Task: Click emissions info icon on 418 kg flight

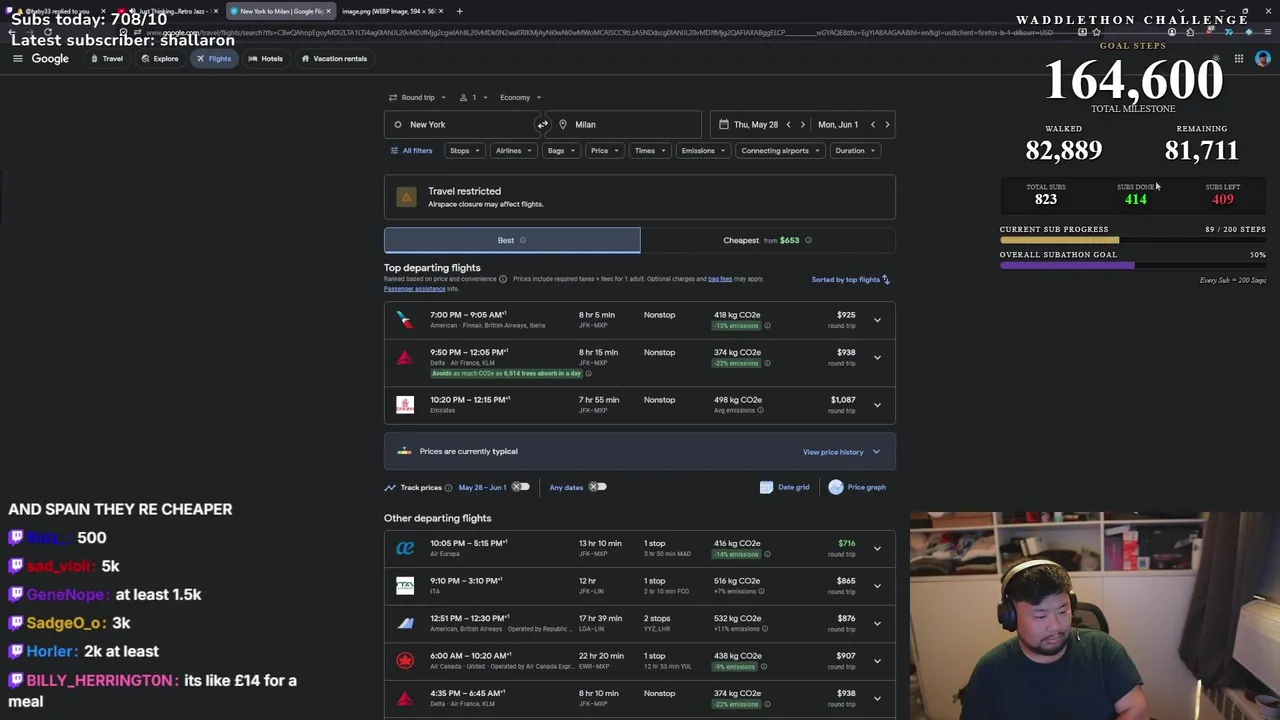Action: point(767,326)
